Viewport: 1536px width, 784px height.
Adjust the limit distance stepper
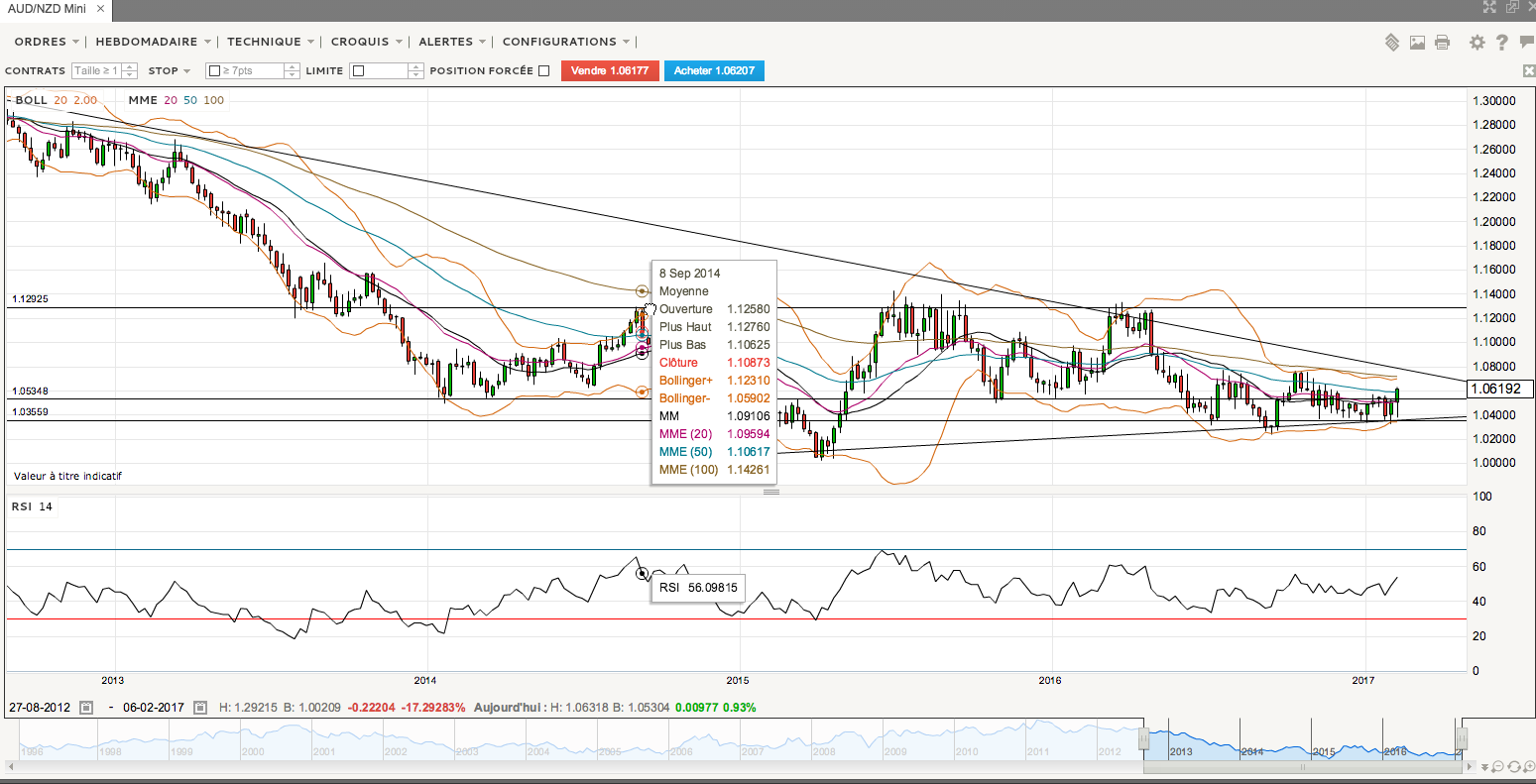415,71
